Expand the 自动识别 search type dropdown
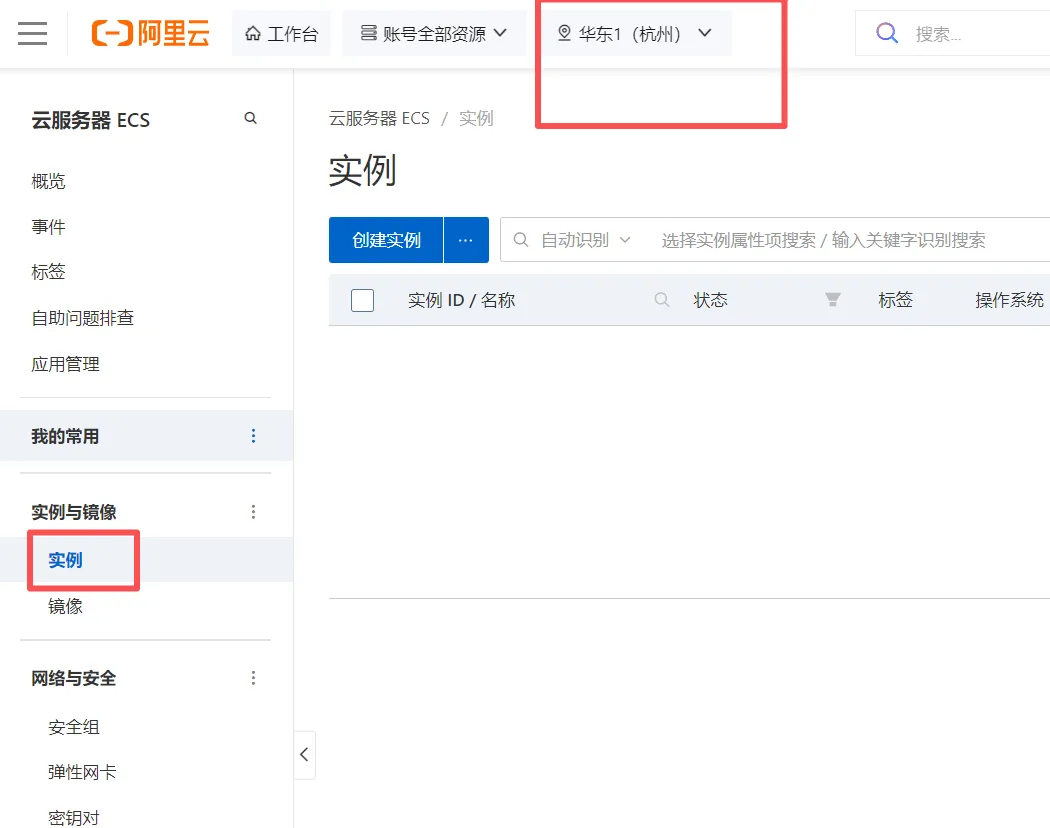Screen dimensions: 1050x828 coord(586,240)
